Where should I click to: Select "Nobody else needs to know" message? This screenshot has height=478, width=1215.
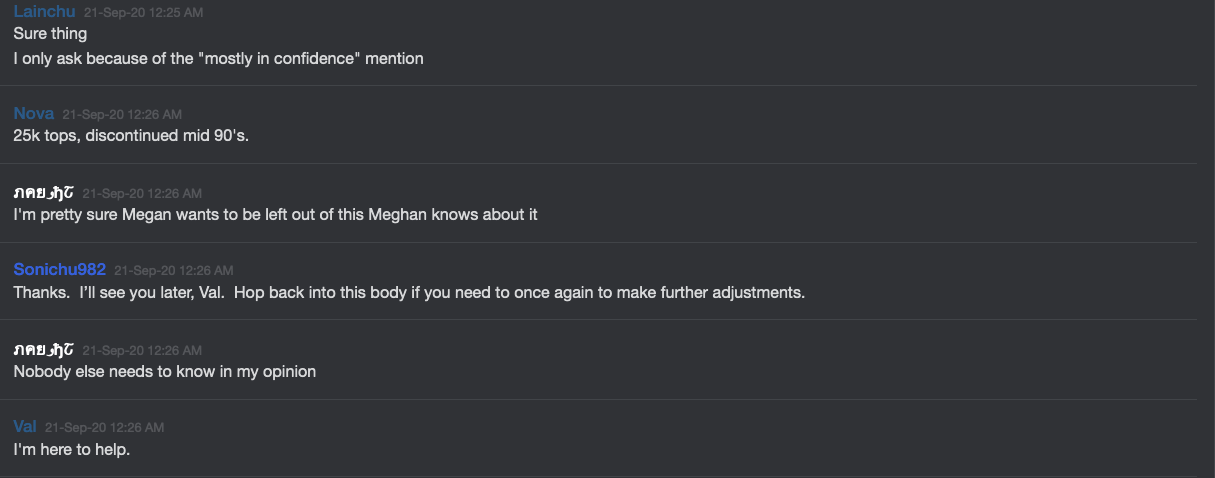(164, 372)
